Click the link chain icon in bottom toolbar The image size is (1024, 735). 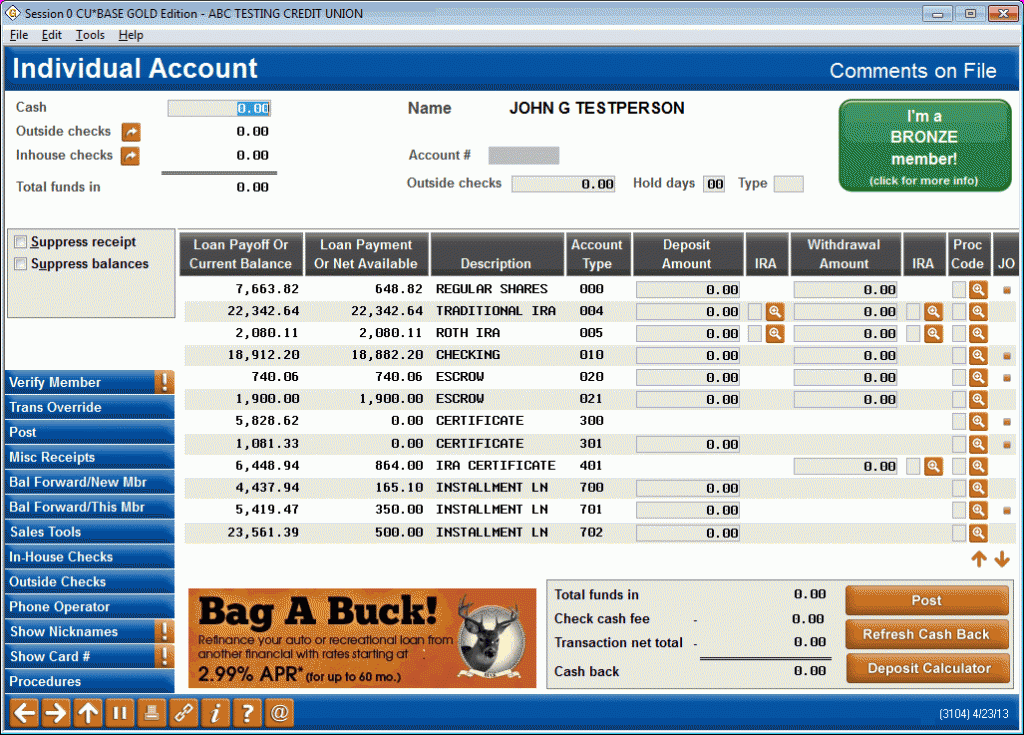pos(182,713)
